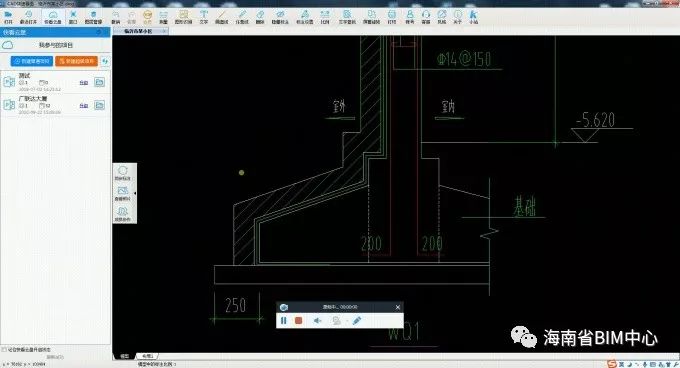Click the webcam icon in recorder bar

click(337, 321)
